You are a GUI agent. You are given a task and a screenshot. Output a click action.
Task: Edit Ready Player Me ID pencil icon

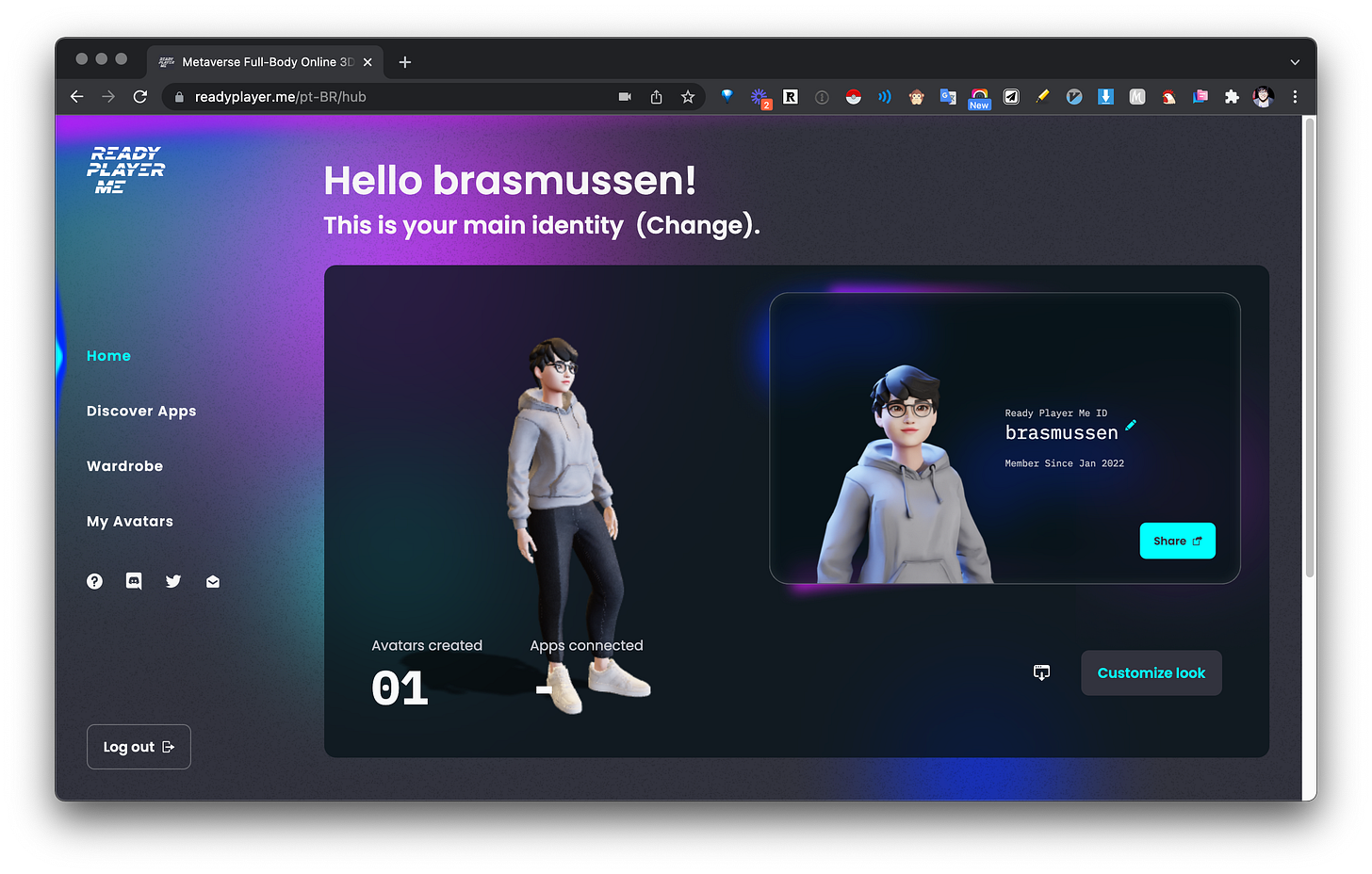click(1131, 426)
